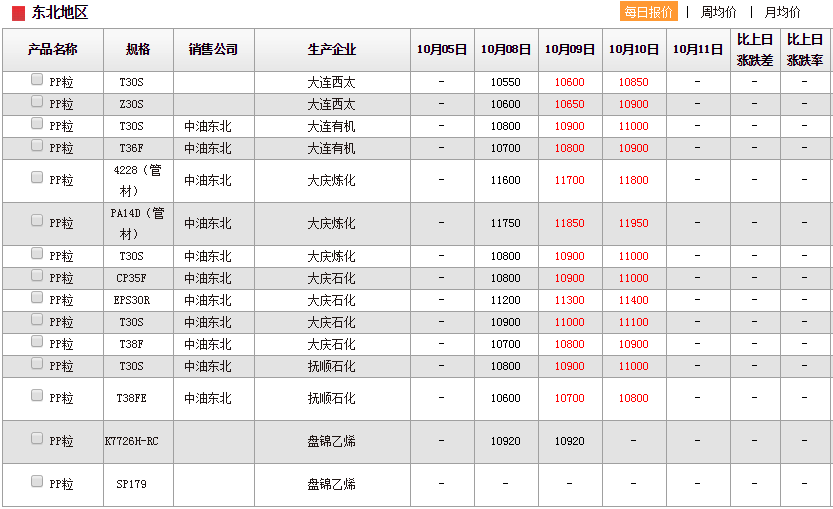
Task: Click red price 11100 in 大庆石化 T30S row
Action: [x=633, y=323]
